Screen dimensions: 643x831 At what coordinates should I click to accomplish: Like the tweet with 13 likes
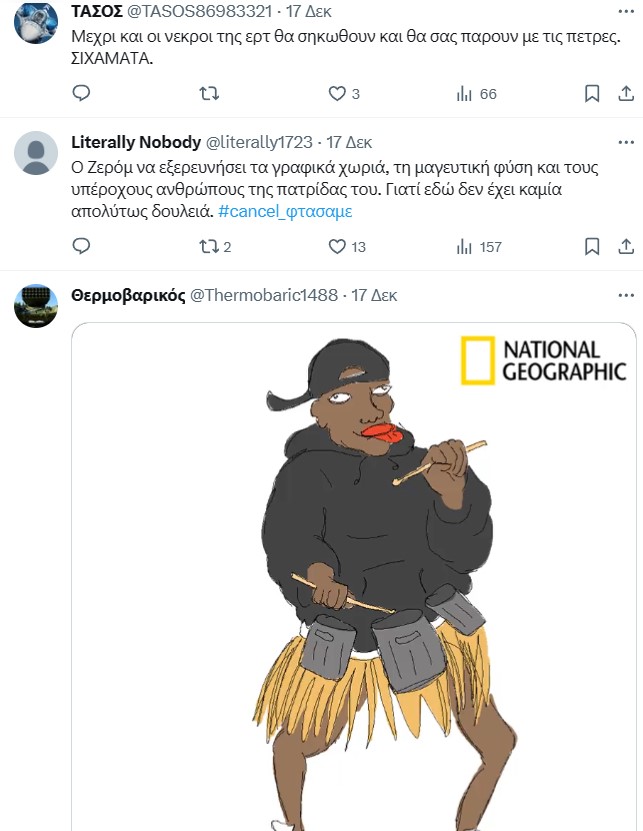click(338, 246)
